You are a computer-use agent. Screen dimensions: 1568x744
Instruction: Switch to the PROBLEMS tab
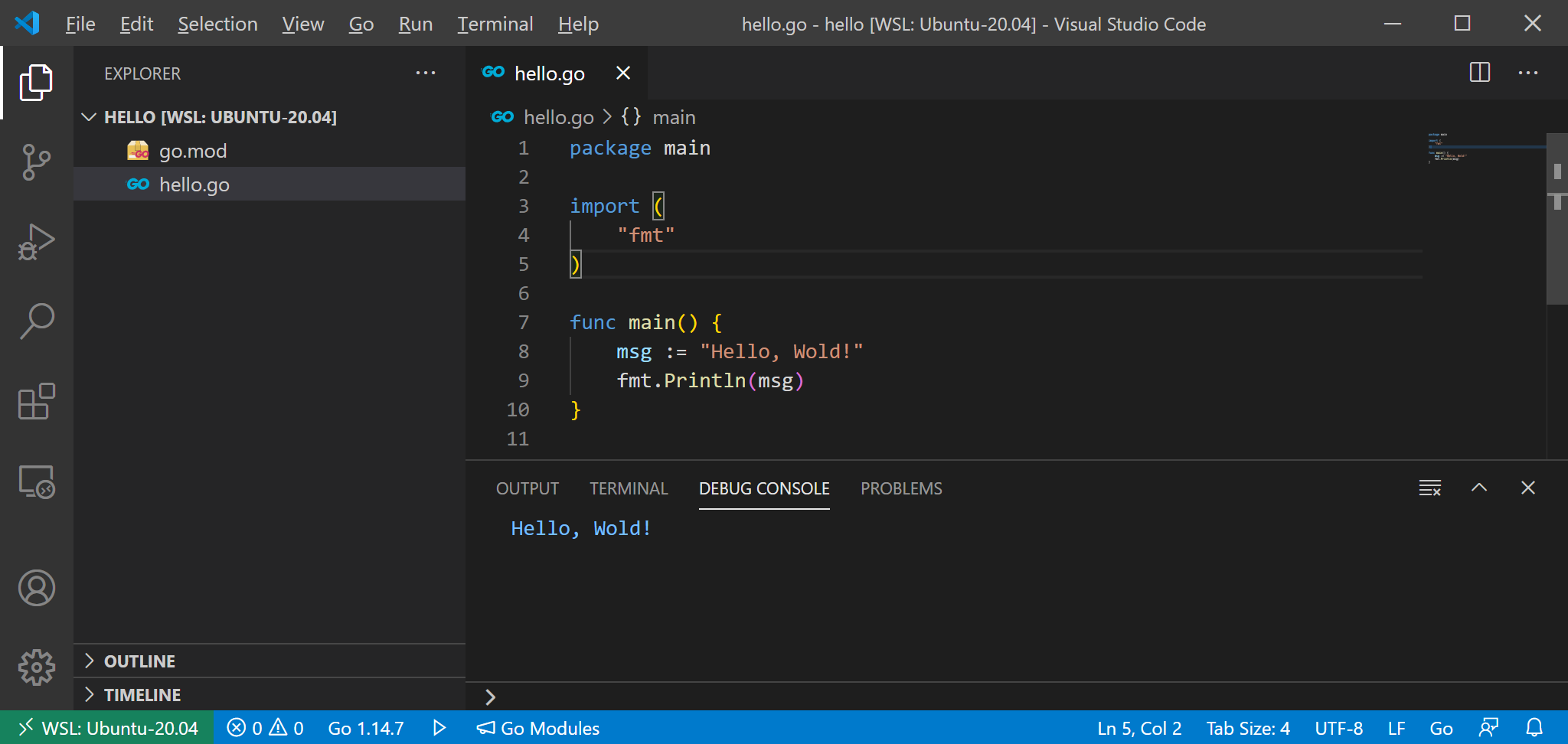[x=901, y=488]
